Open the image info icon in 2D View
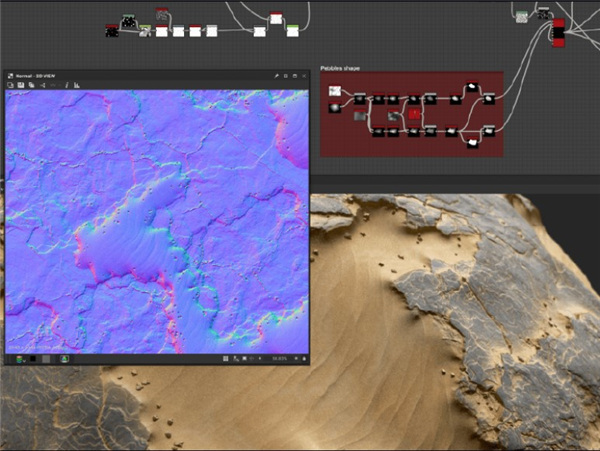 [67, 86]
